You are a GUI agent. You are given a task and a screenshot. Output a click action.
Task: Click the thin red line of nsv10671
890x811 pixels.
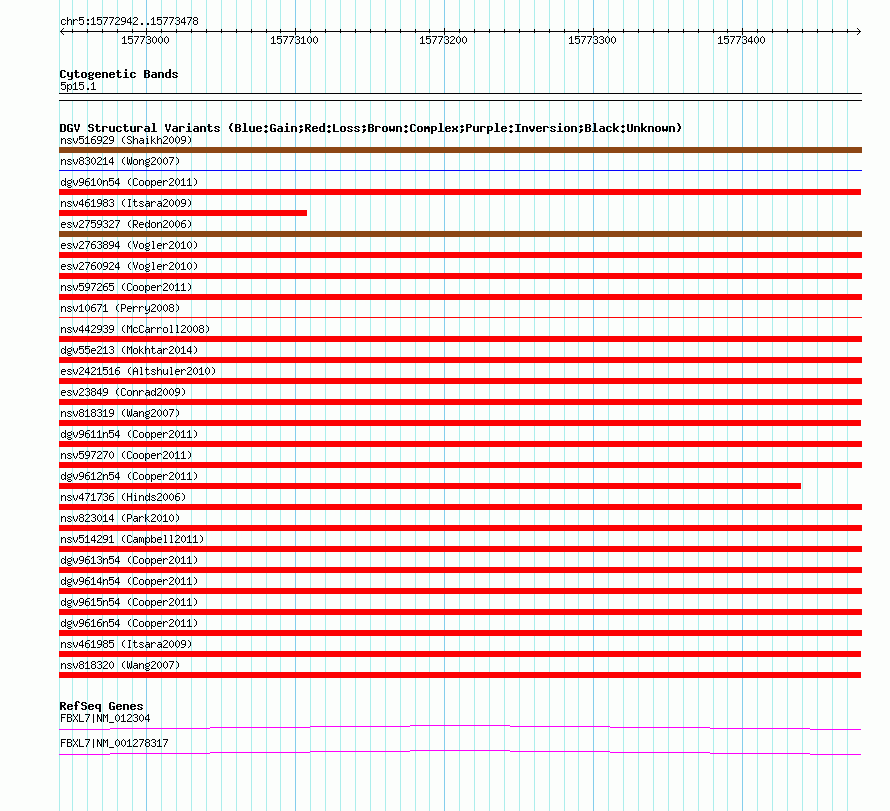pyautogui.click(x=460, y=317)
